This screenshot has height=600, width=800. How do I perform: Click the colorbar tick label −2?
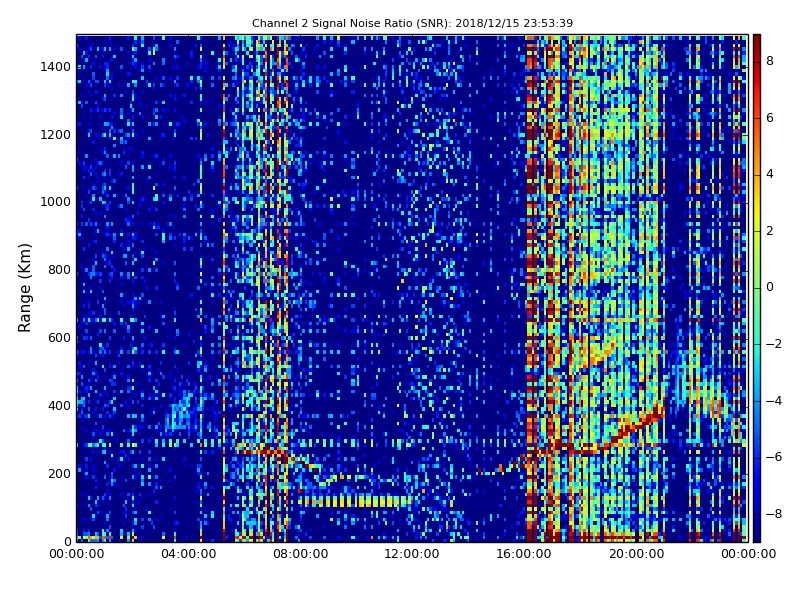pos(773,344)
